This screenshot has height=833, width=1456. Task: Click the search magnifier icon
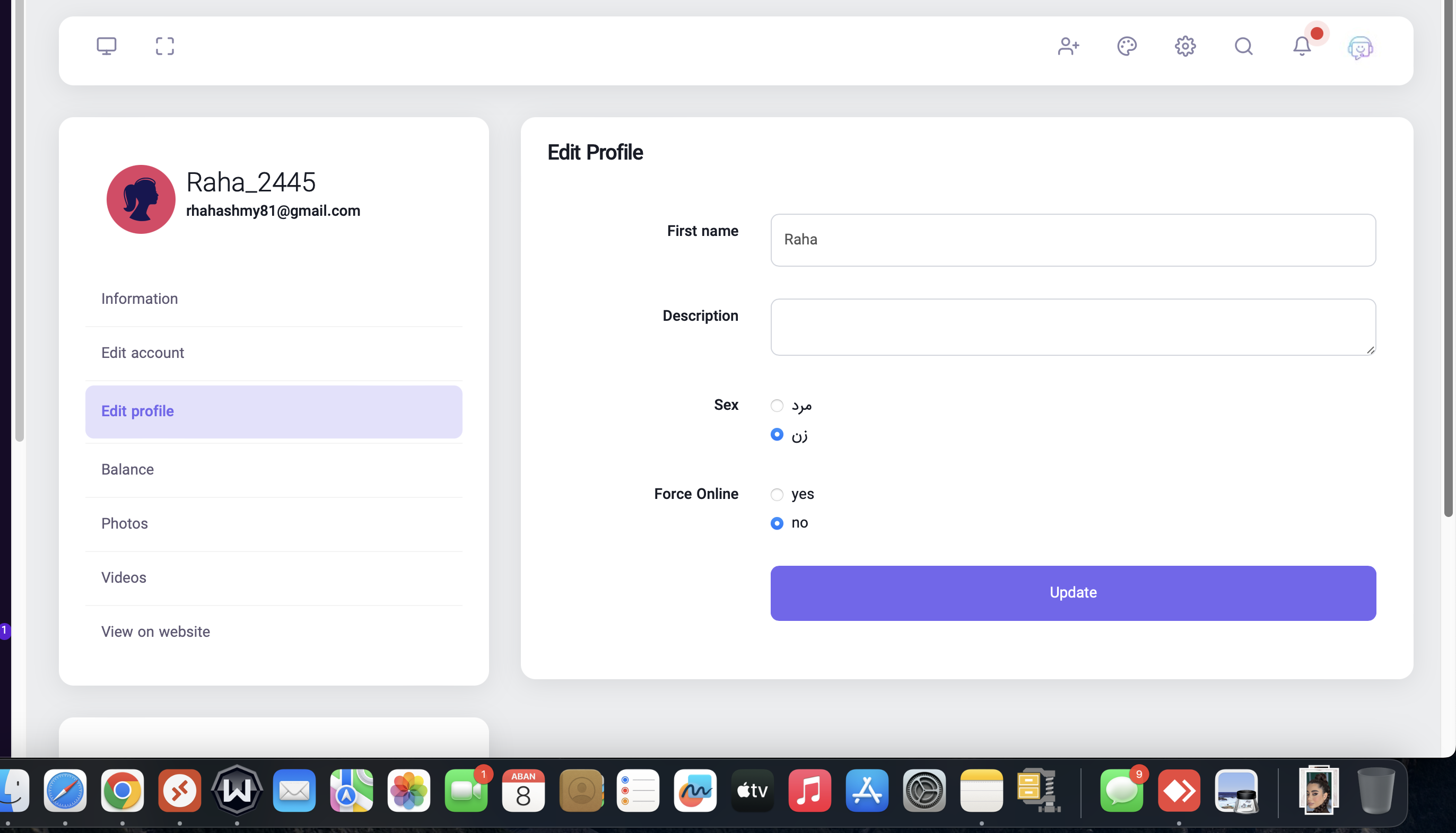(1244, 46)
